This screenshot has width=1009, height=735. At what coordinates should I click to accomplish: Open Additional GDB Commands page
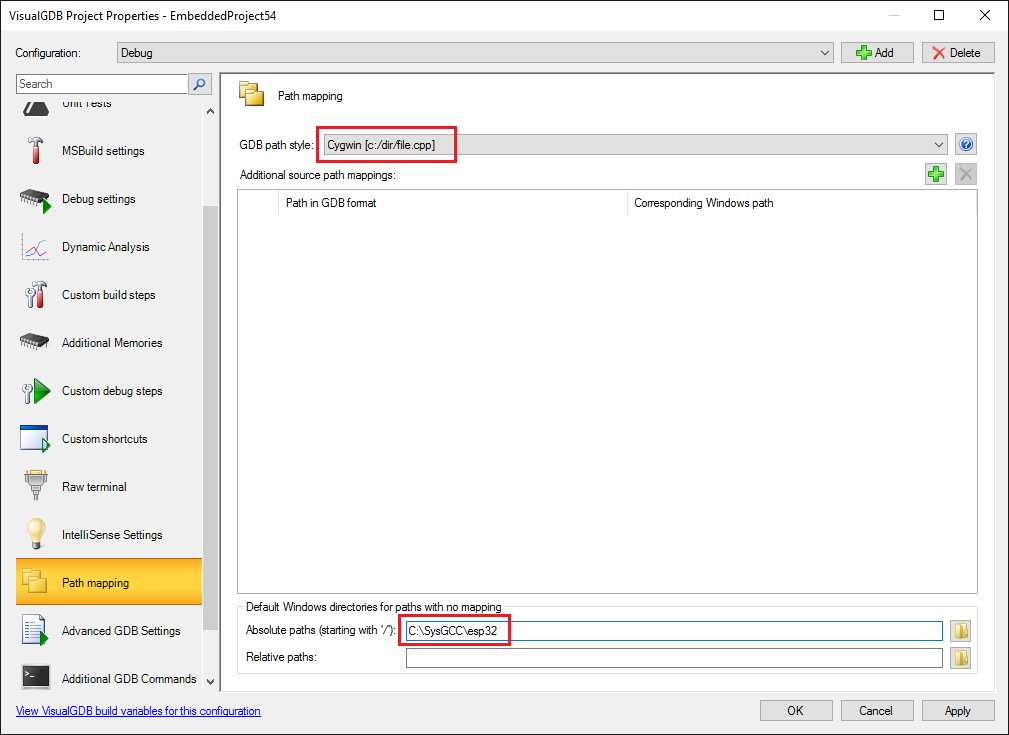109,678
